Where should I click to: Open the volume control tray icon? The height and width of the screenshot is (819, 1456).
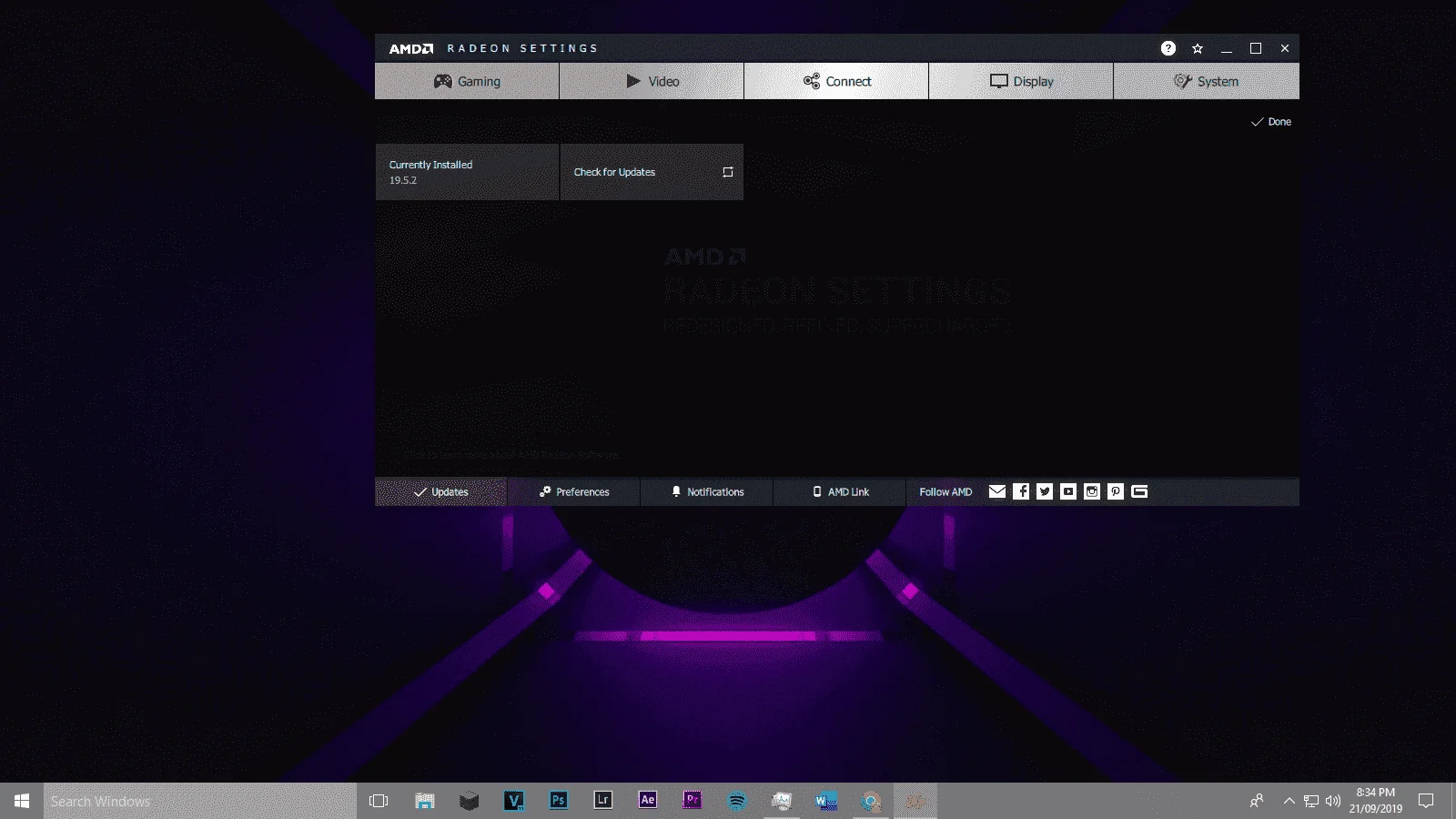pos(1333,801)
